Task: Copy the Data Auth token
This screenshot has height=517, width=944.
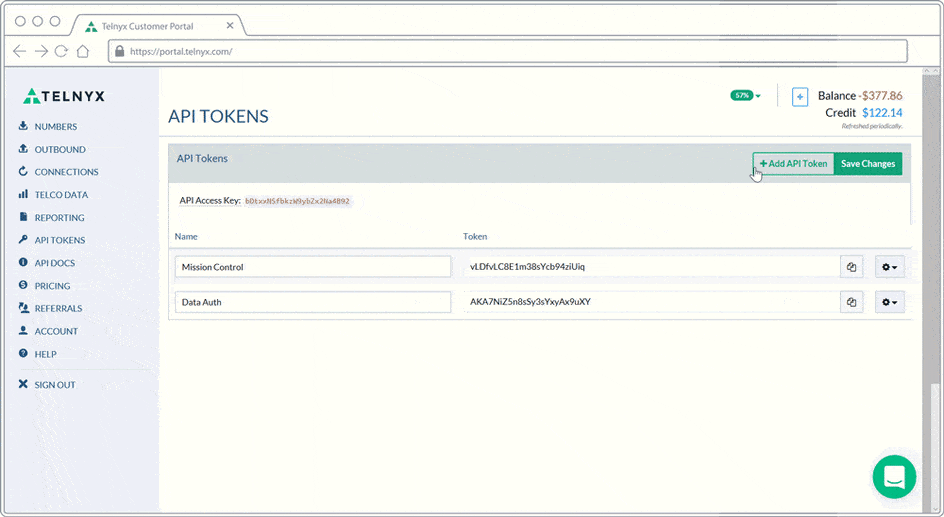Action: point(851,302)
